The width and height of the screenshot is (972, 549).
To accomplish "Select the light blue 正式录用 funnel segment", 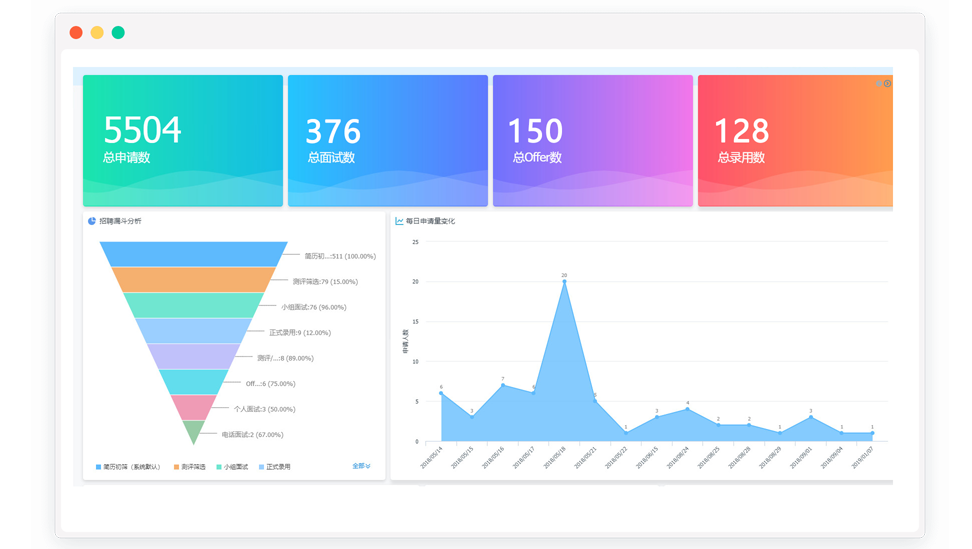I will click(x=193, y=331).
